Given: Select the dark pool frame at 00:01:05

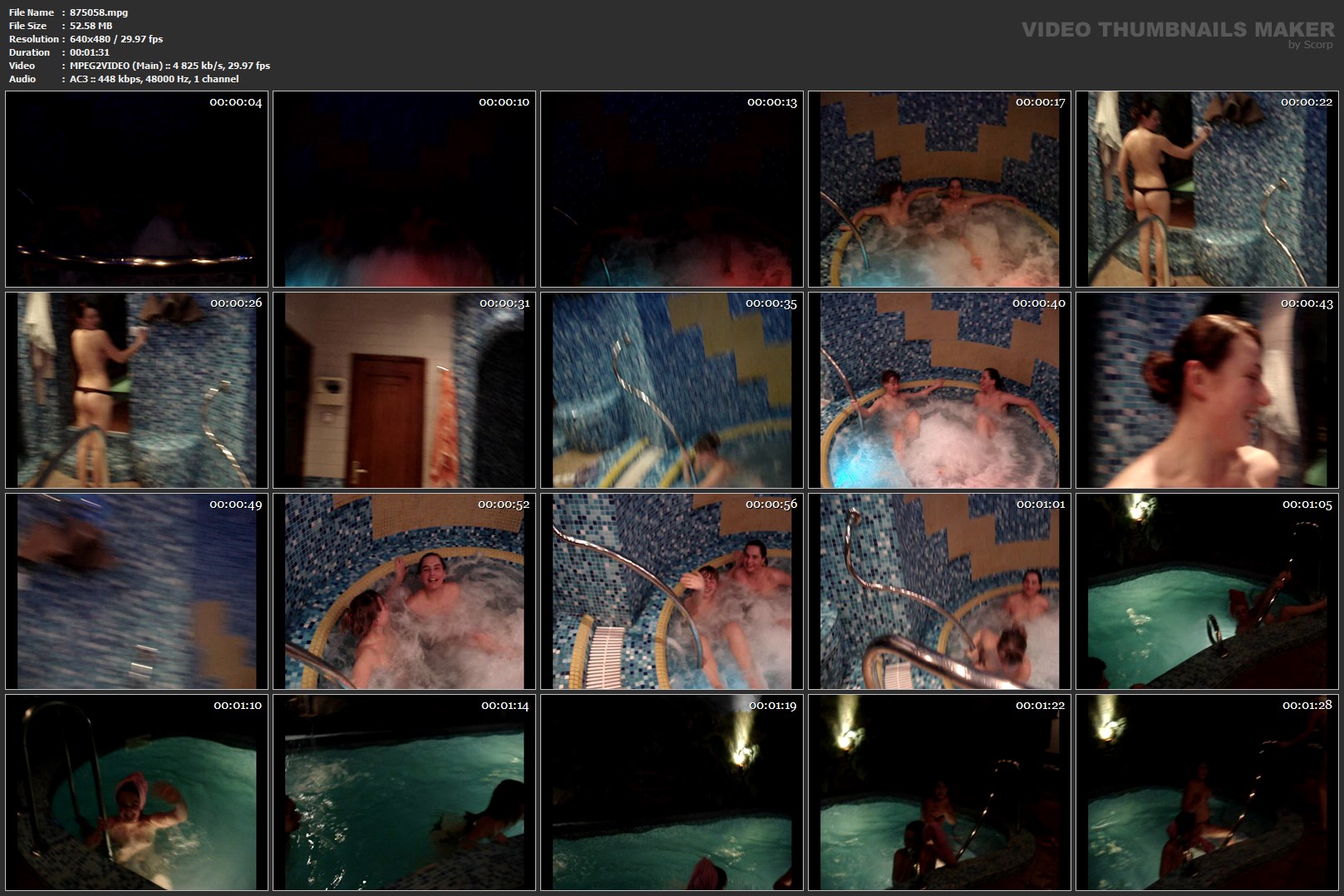Looking at the screenshot, I should point(1207,591).
